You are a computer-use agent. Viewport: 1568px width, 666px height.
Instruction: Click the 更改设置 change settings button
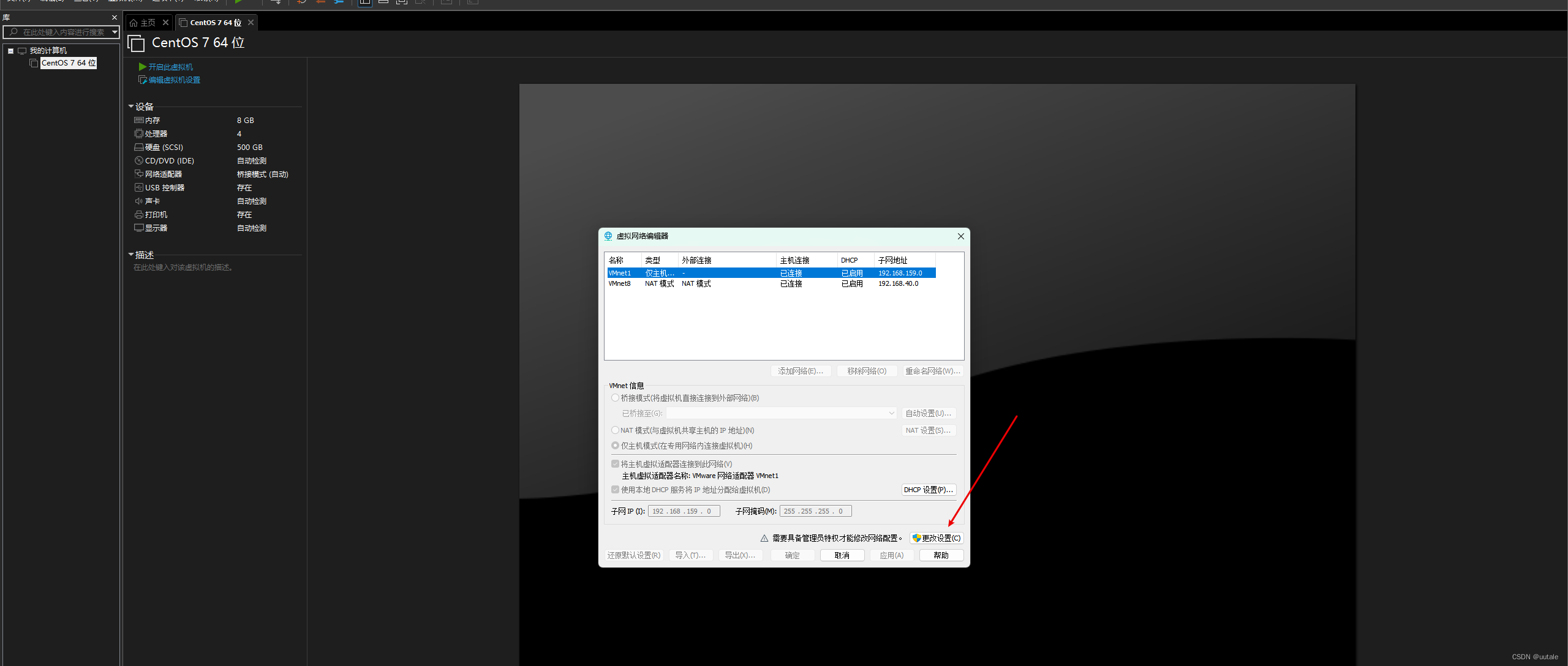click(x=937, y=538)
